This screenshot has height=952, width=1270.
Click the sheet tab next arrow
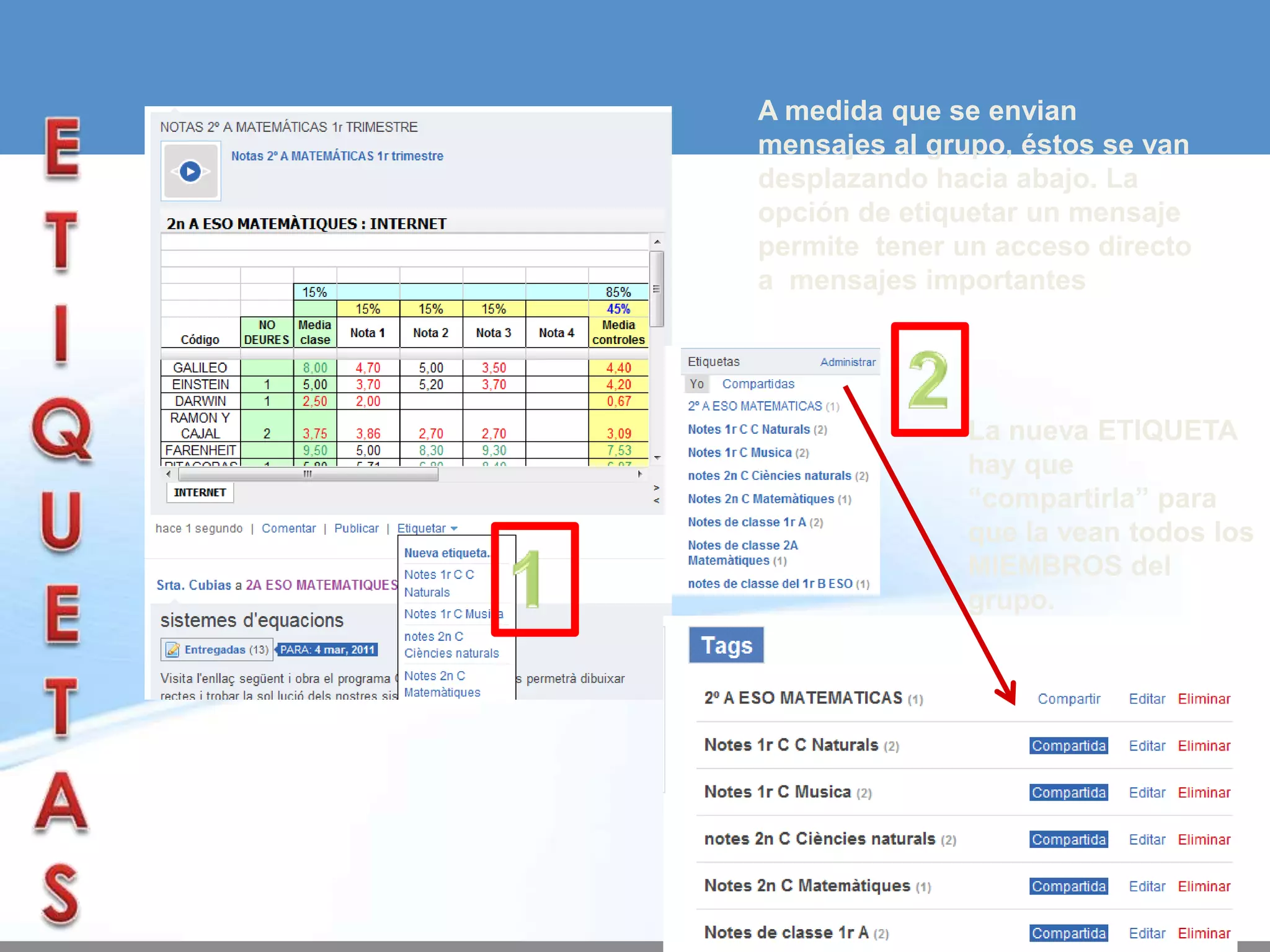pyautogui.click(x=656, y=488)
